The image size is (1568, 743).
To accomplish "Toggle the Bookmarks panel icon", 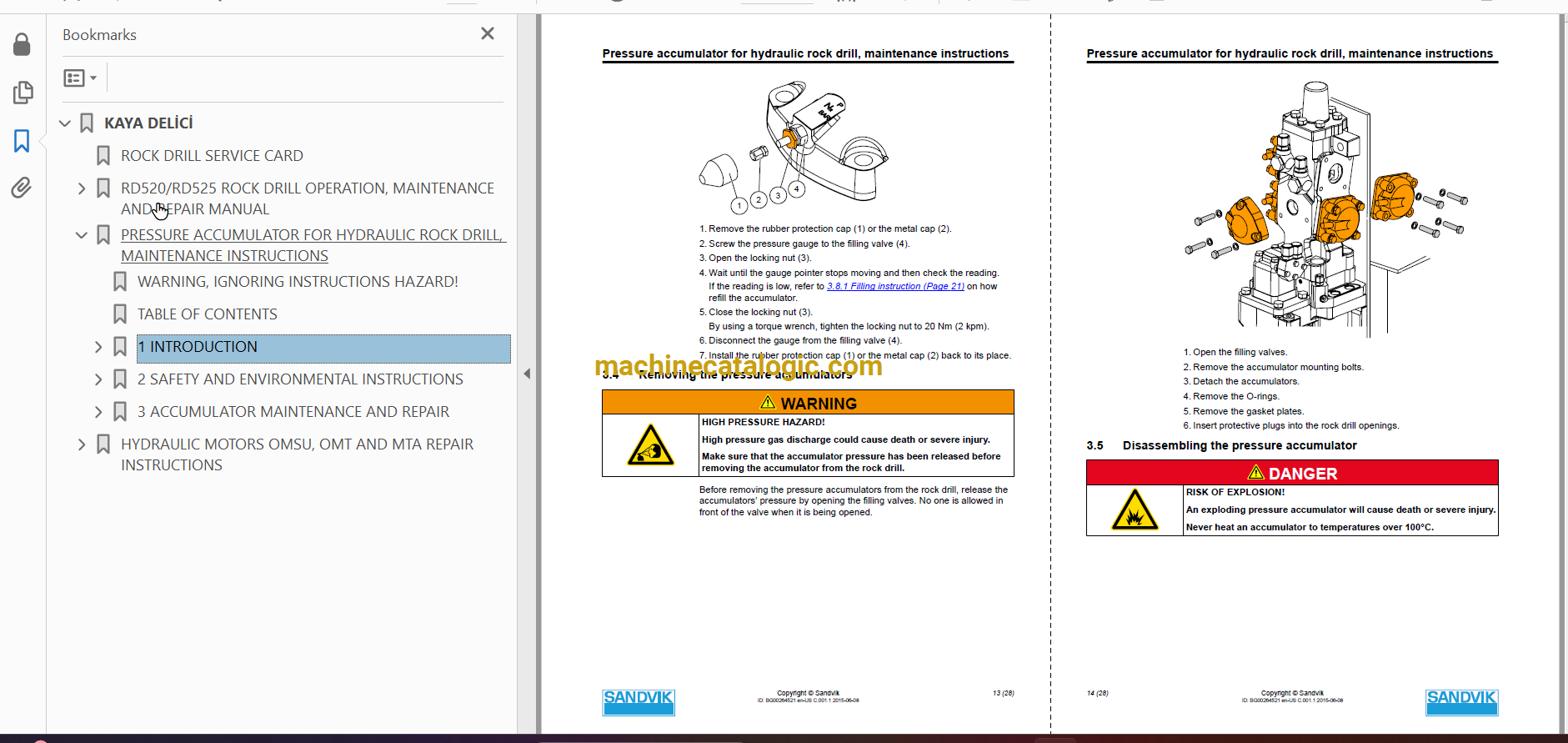I will click(22, 140).
